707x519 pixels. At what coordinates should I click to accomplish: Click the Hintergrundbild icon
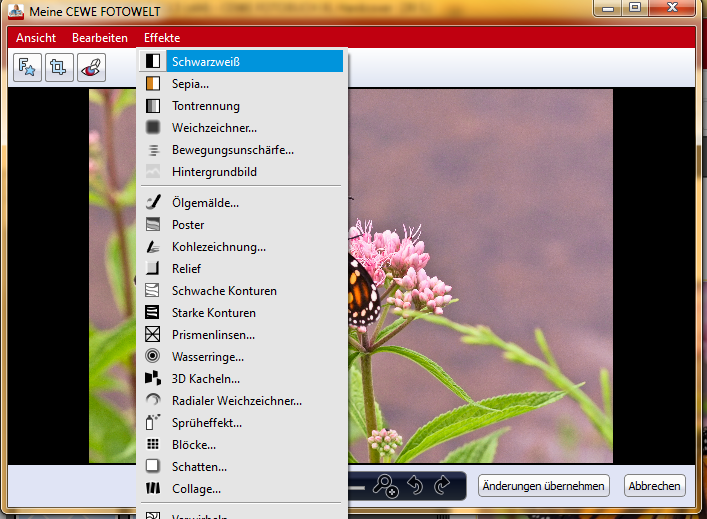pos(153,171)
